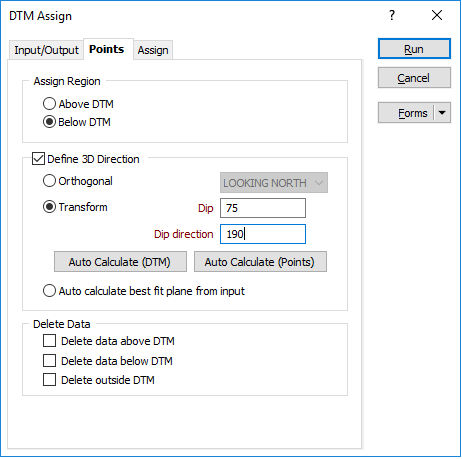Enable Delete data above DTM
This screenshot has height=459, width=462.
point(49,341)
